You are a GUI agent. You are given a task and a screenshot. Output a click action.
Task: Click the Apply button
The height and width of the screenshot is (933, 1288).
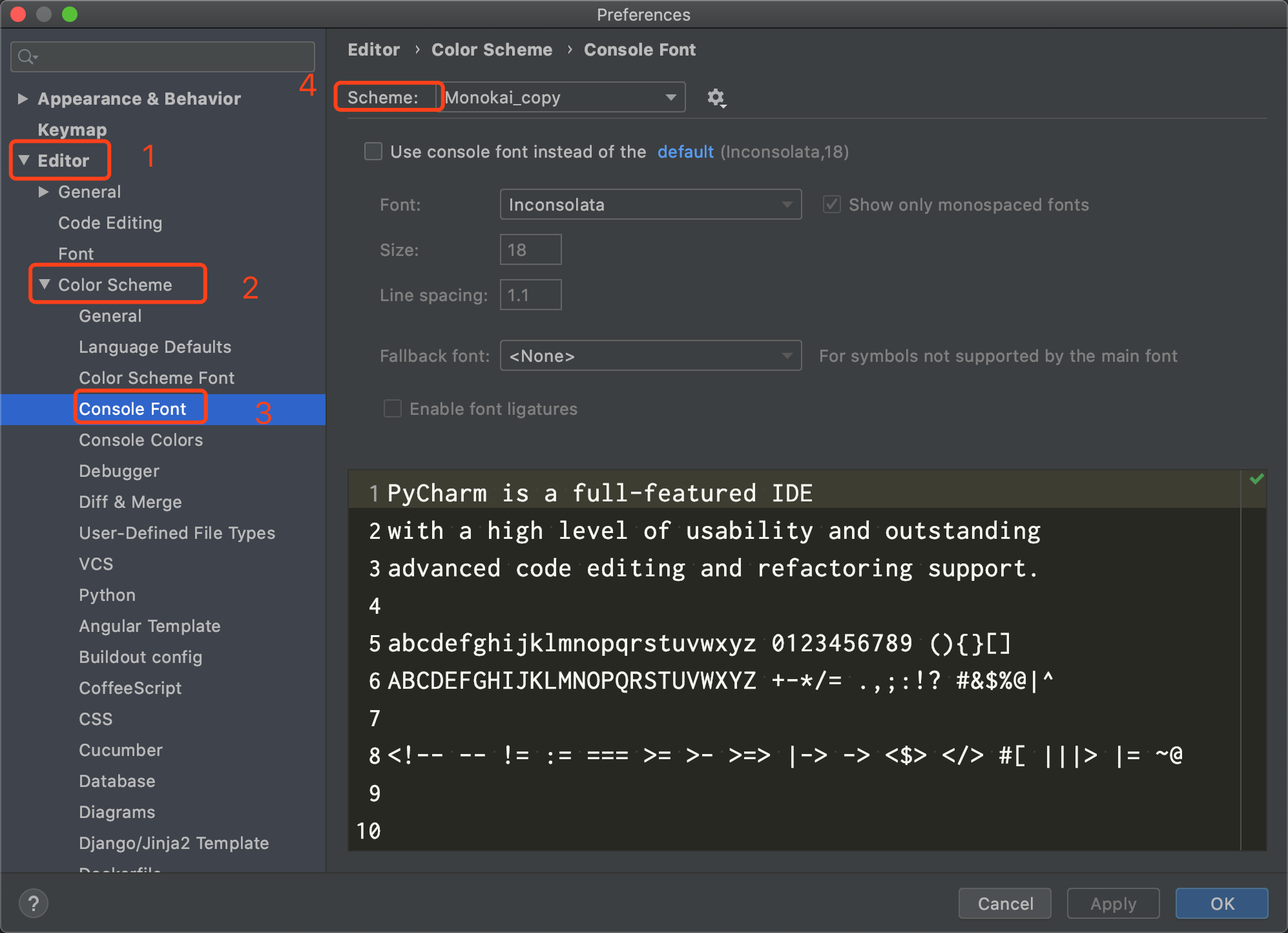(x=1113, y=903)
